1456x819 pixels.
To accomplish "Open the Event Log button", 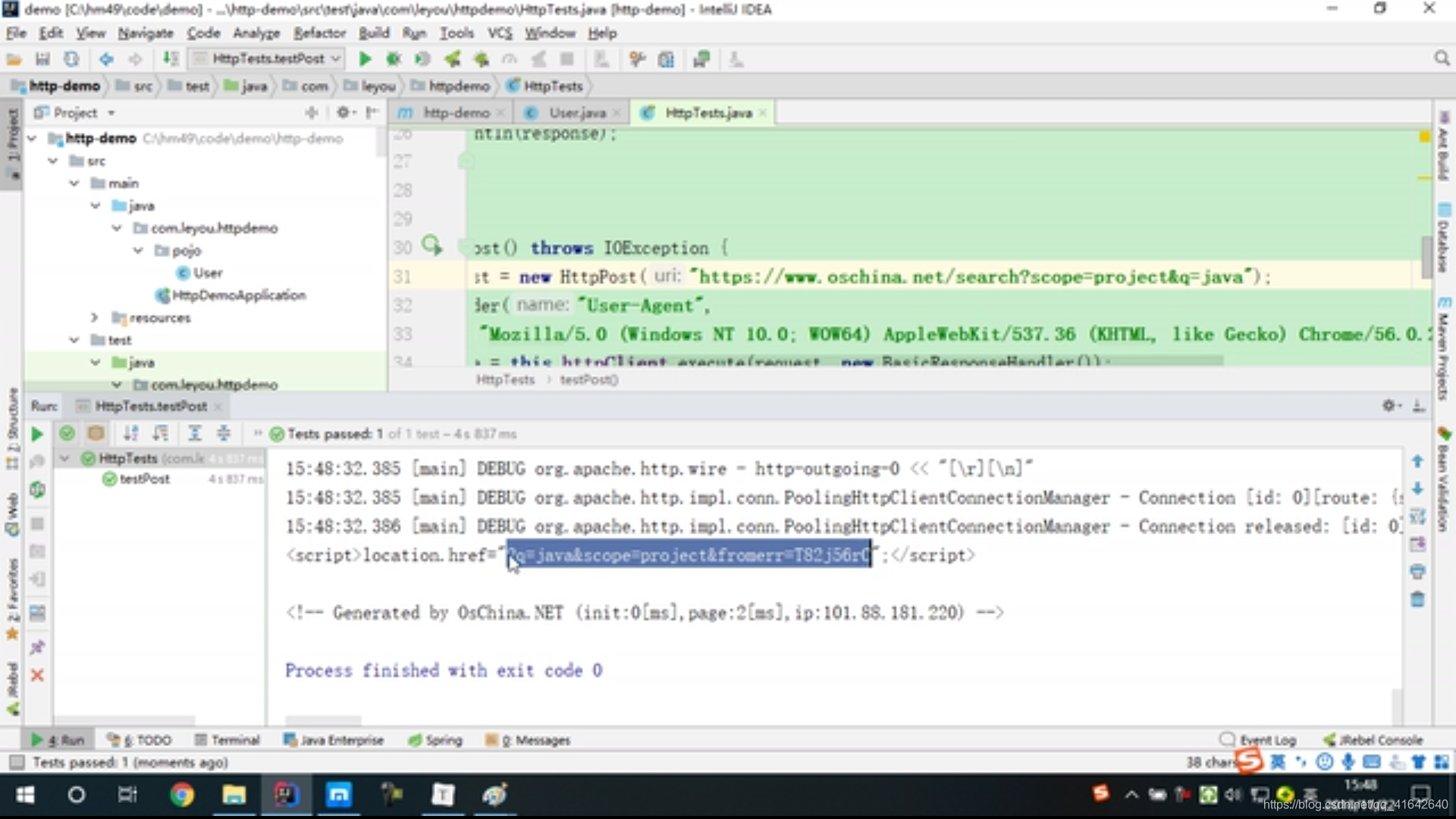I will (1259, 739).
